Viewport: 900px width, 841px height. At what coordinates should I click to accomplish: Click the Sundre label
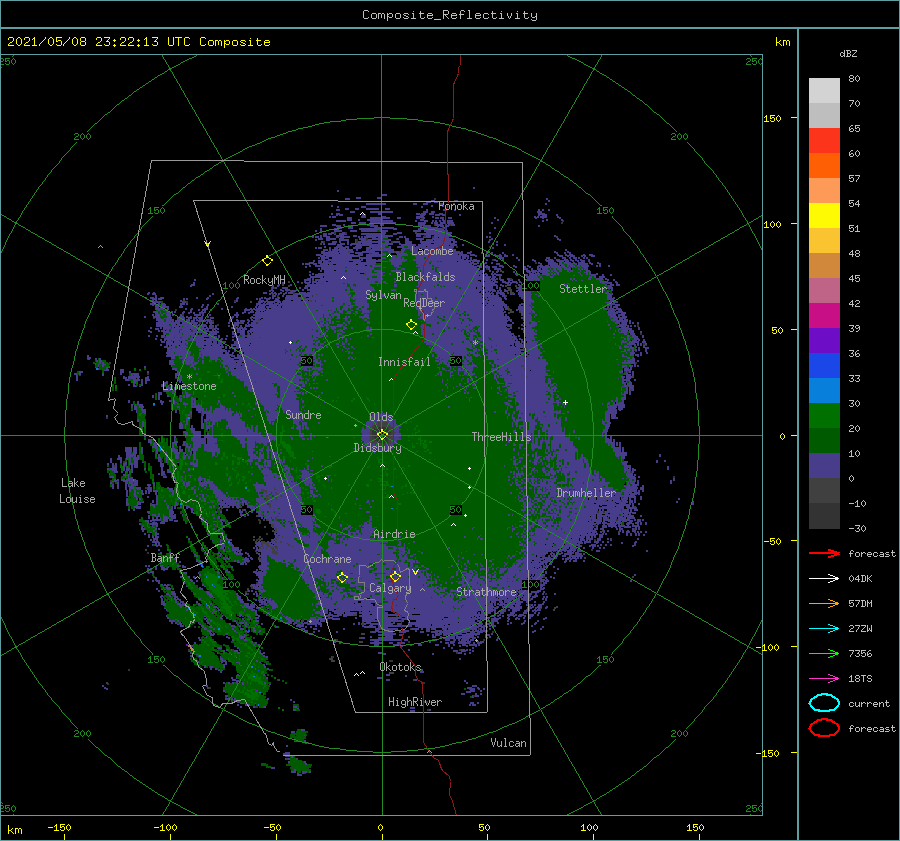[303, 414]
